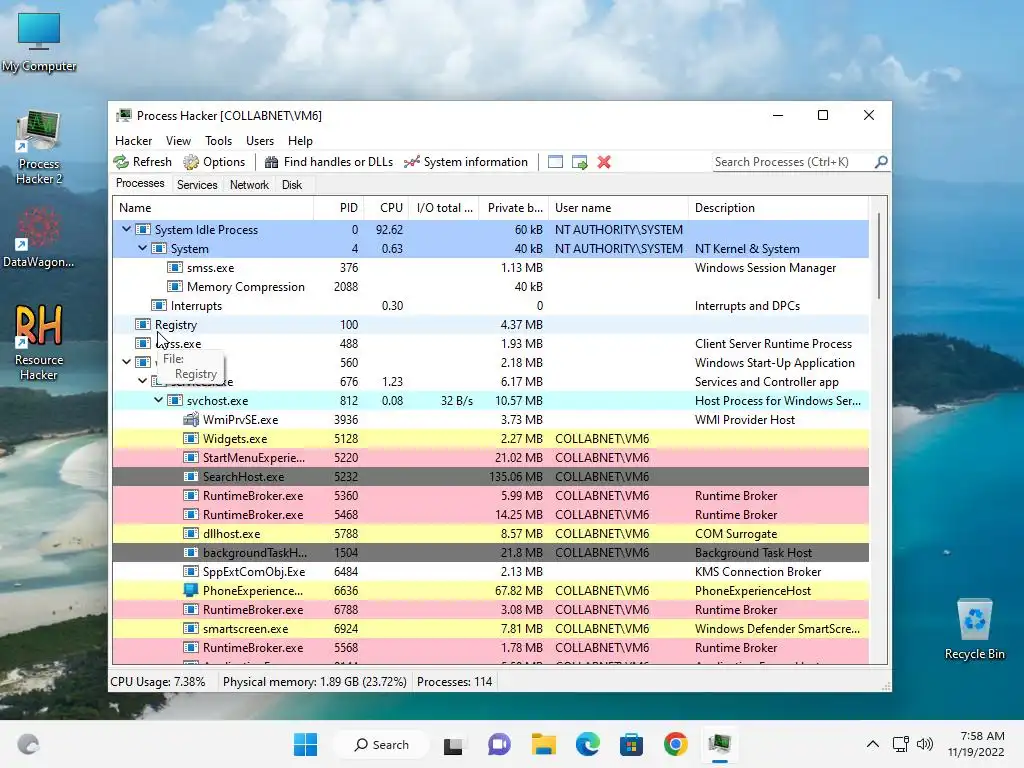The width and height of the screenshot is (1024, 768).
Task: Select the Memory Compression process
Action: coord(490,287)
